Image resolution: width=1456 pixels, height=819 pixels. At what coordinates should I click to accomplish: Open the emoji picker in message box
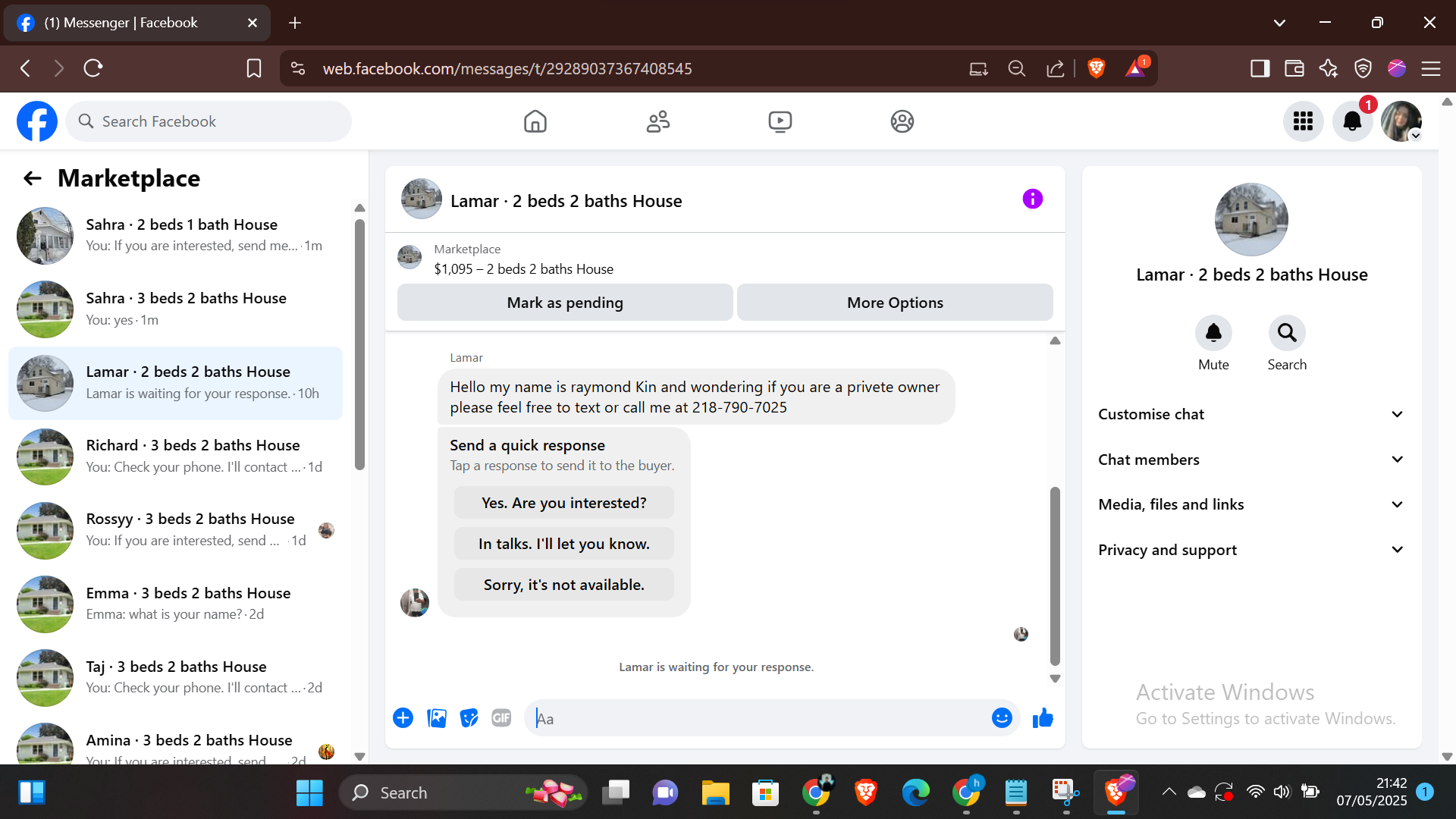tap(1001, 718)
